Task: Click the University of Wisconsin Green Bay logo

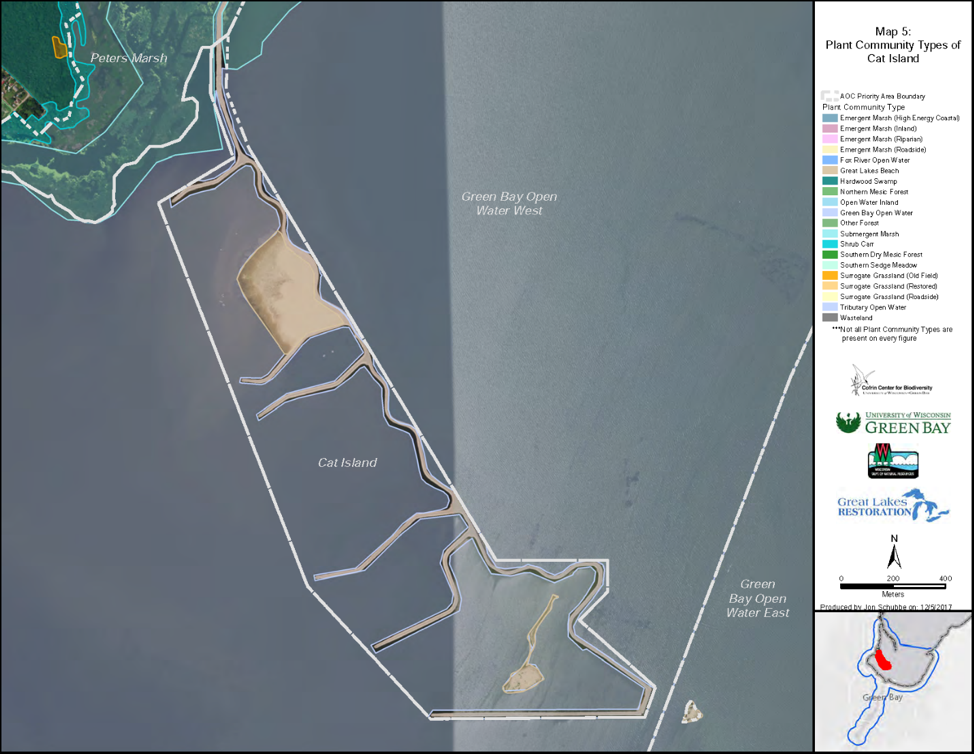Action: [x=893, y=422]
